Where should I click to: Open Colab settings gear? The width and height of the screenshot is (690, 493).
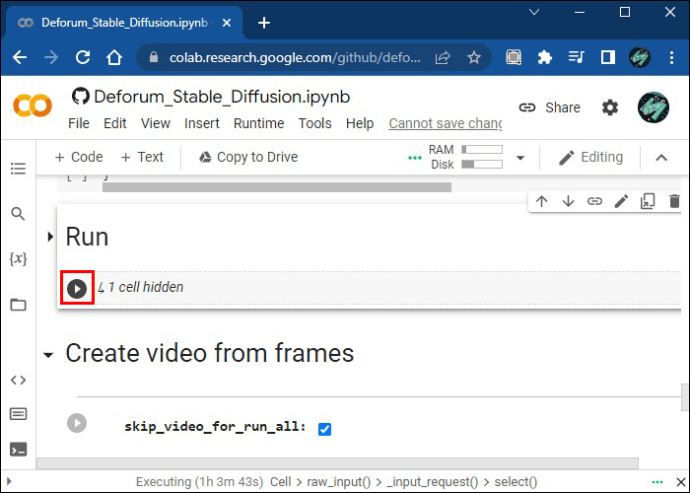point(610,107)
